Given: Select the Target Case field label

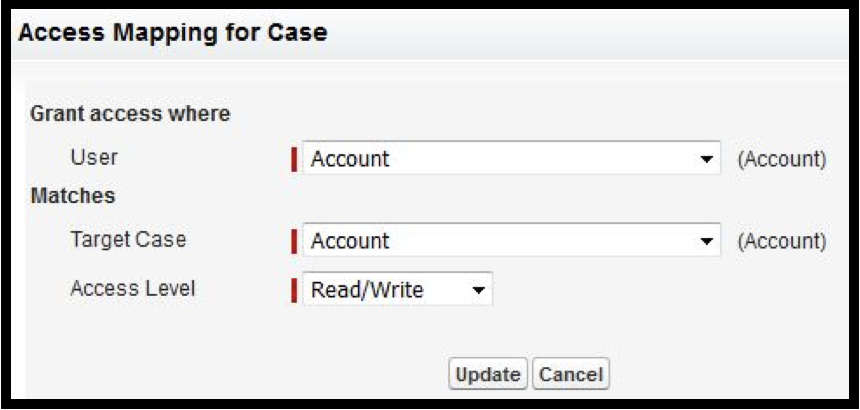Looking at the screenshot, I should click(128, 240).
